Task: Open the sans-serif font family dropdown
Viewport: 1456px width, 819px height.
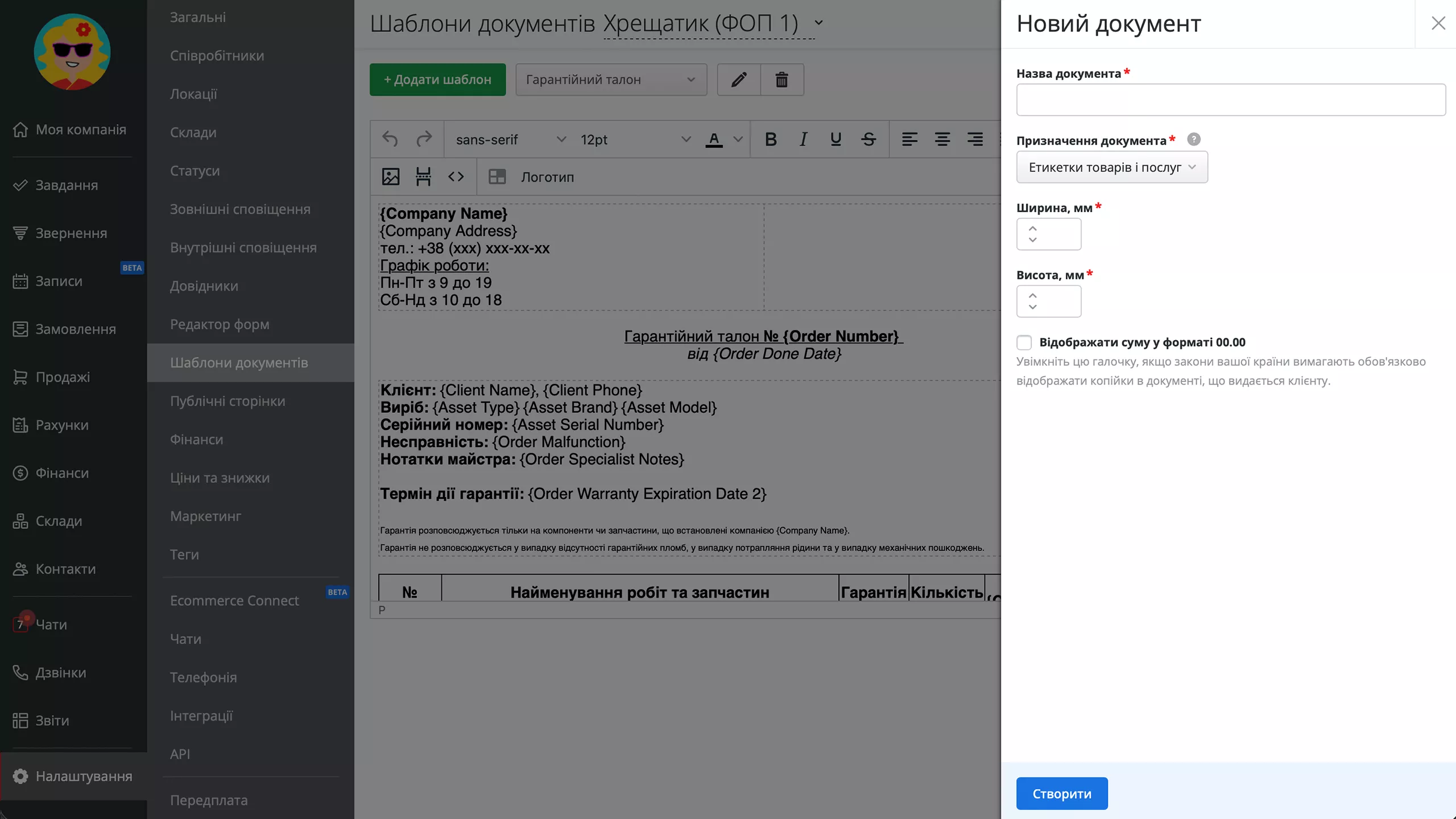Action: click(x=510, y=139)
